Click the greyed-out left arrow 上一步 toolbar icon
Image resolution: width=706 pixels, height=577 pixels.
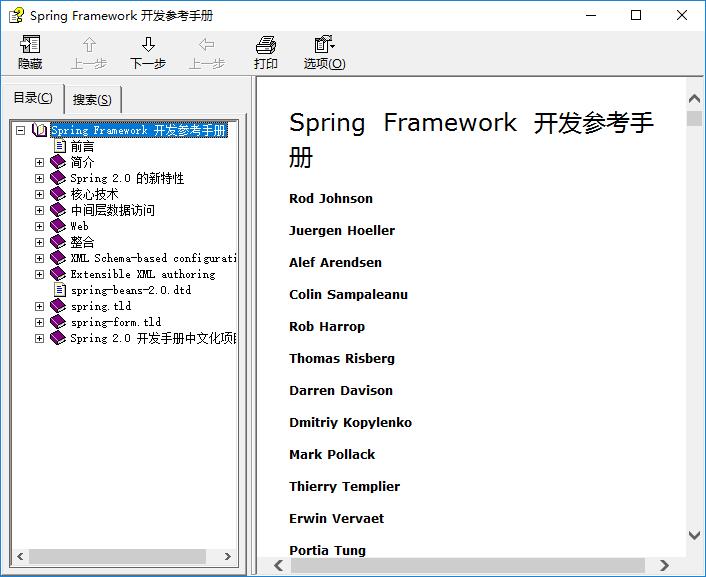[x=207, y=45]
